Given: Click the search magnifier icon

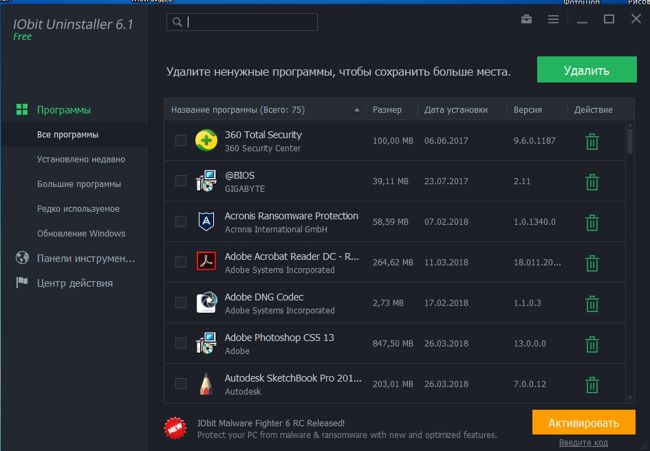Looking at the screenshot, I should point(177,22).
